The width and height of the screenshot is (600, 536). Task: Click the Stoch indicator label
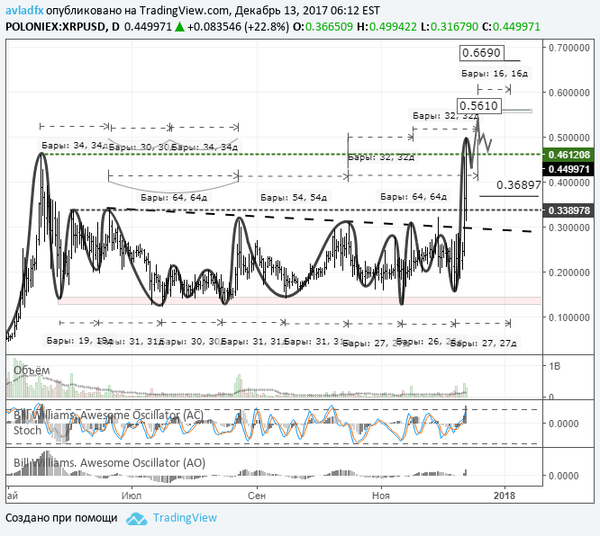point(27,430)
